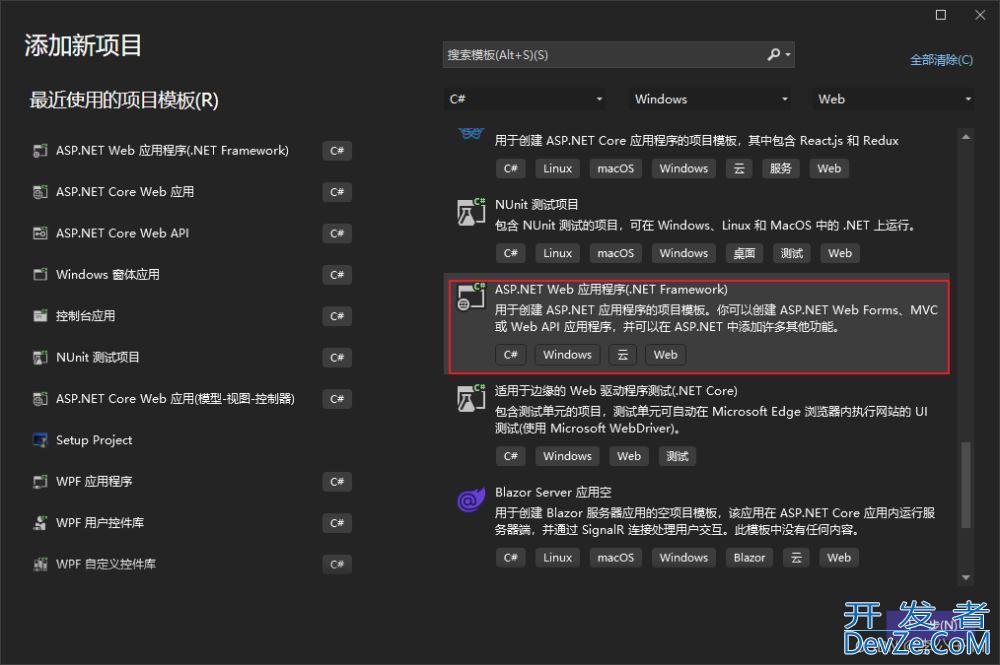Click the Blazor Server 应用空 purple icon
This screenshot has width=1000, height=665.
(x=471, y=500)
